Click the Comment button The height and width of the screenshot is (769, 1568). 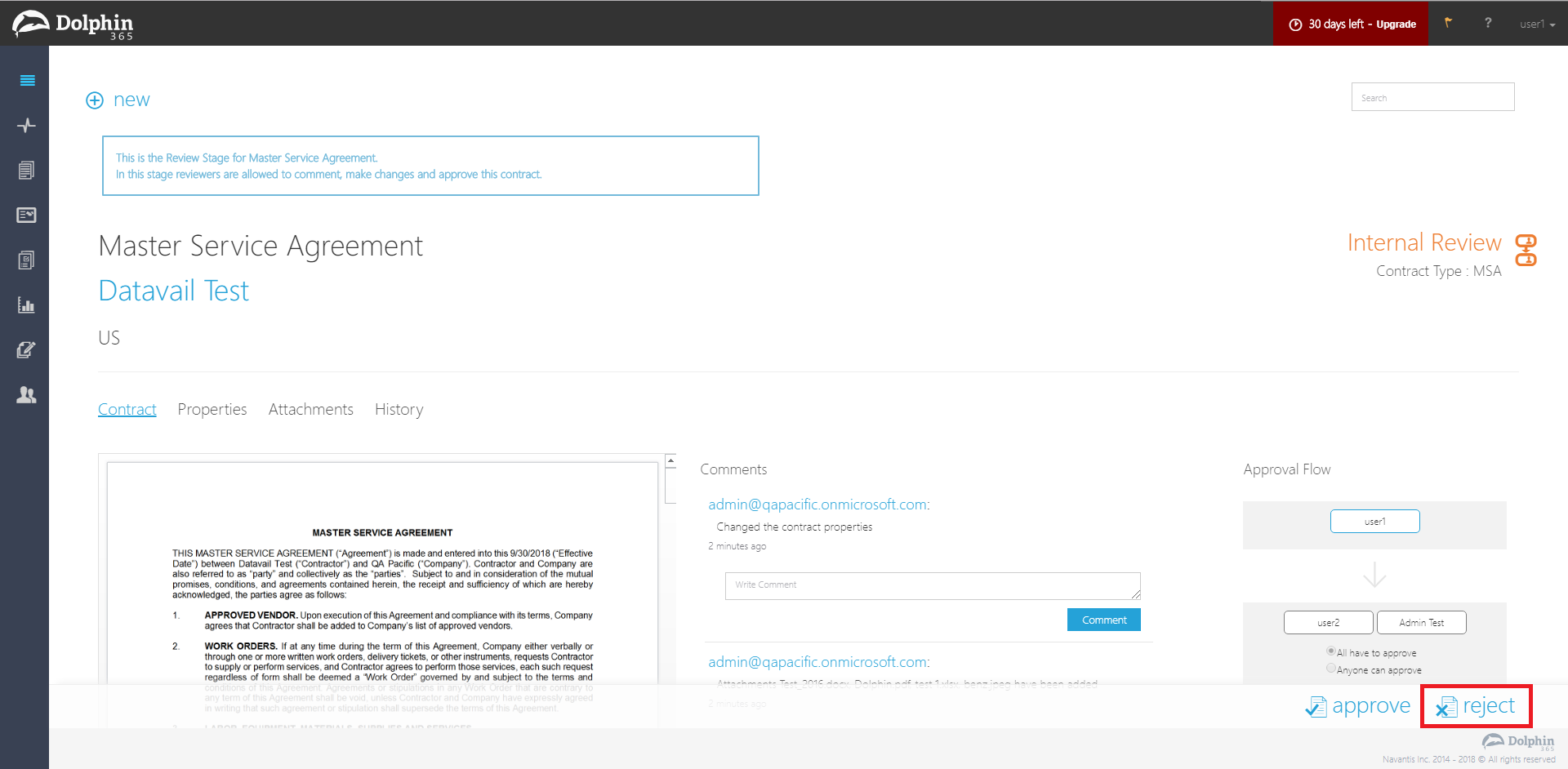pos(1104,620)
